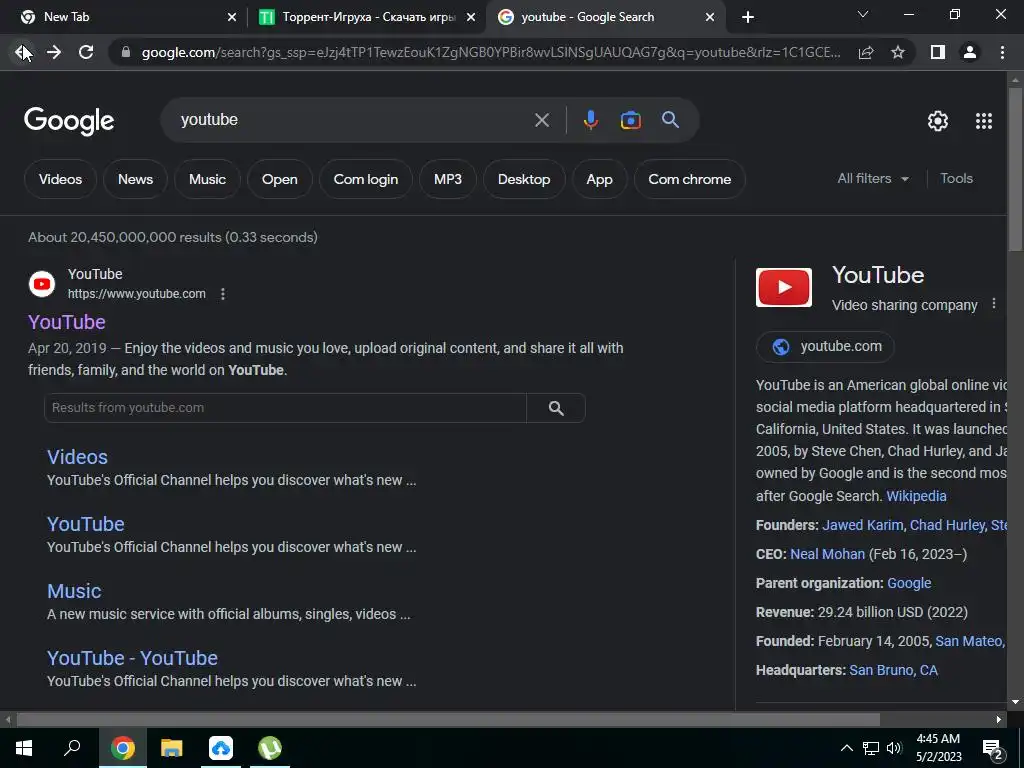Open Windows taskbar search
The image size is (1024, 768).
[x=72, y=748]
